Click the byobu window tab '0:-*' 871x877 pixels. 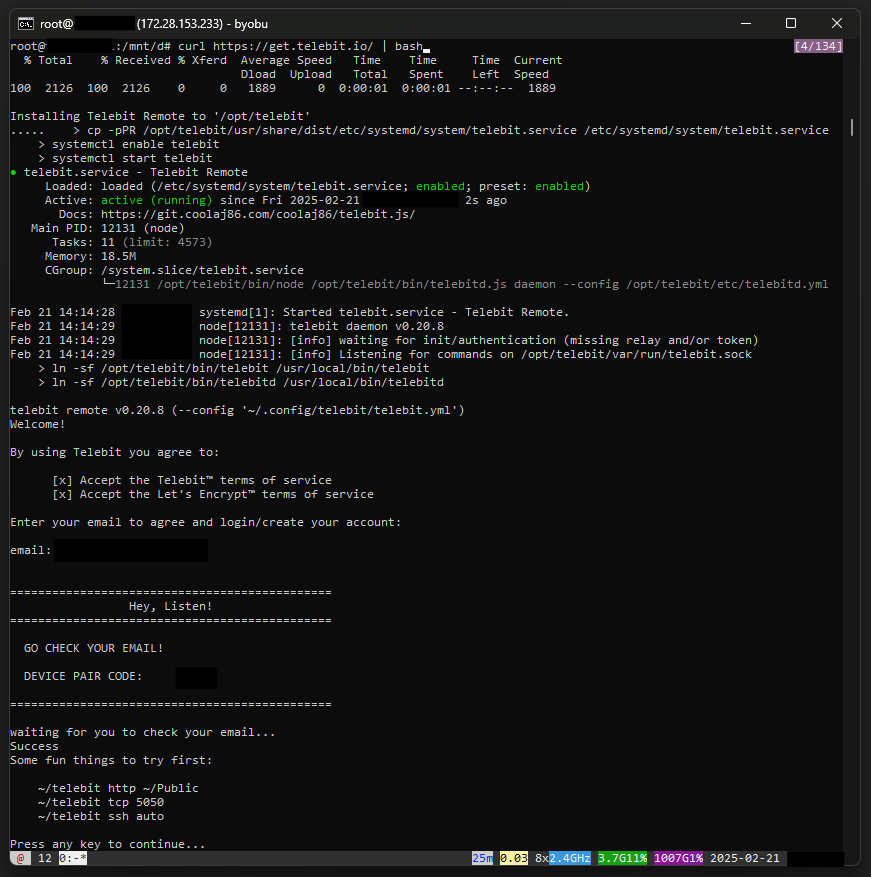pos(73,858)
